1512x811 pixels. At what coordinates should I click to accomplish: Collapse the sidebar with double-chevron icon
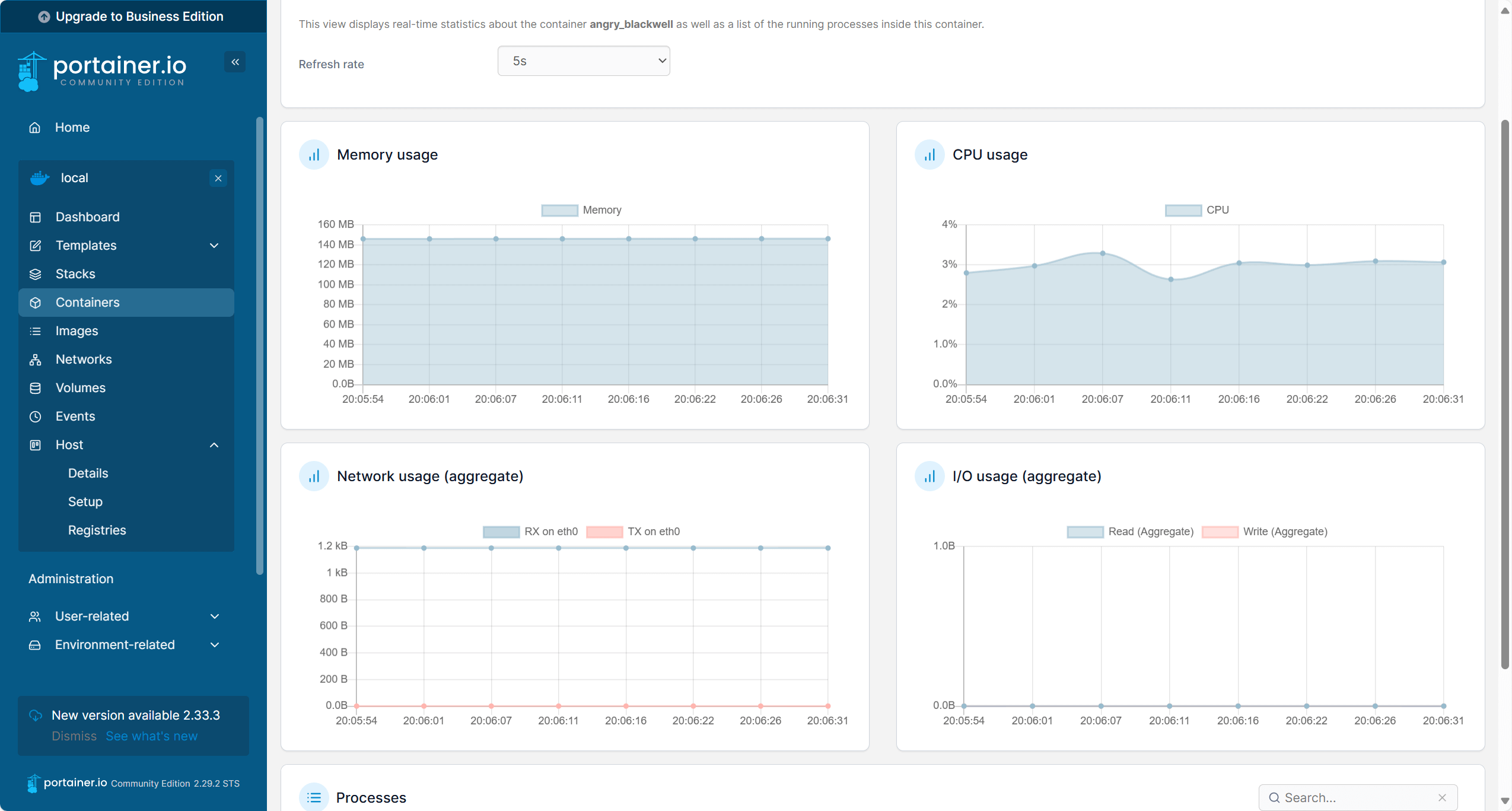(235, 62)
